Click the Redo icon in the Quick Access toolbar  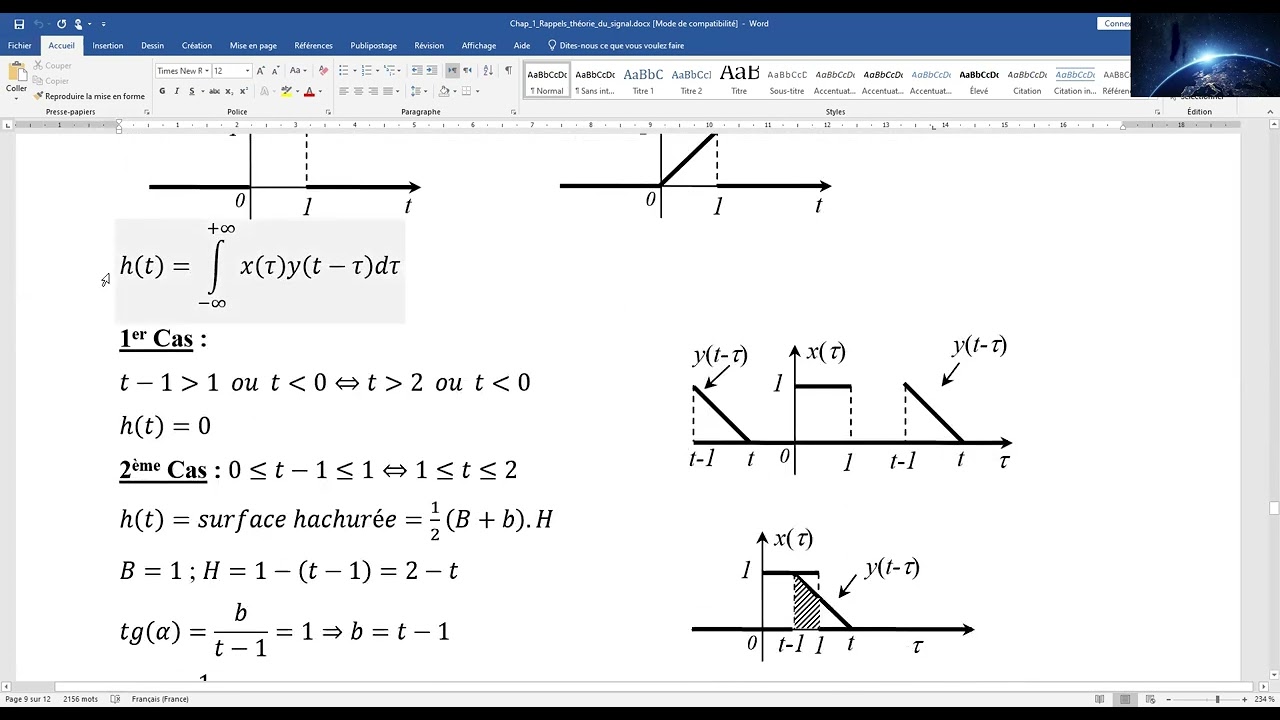tap(62, 24)
